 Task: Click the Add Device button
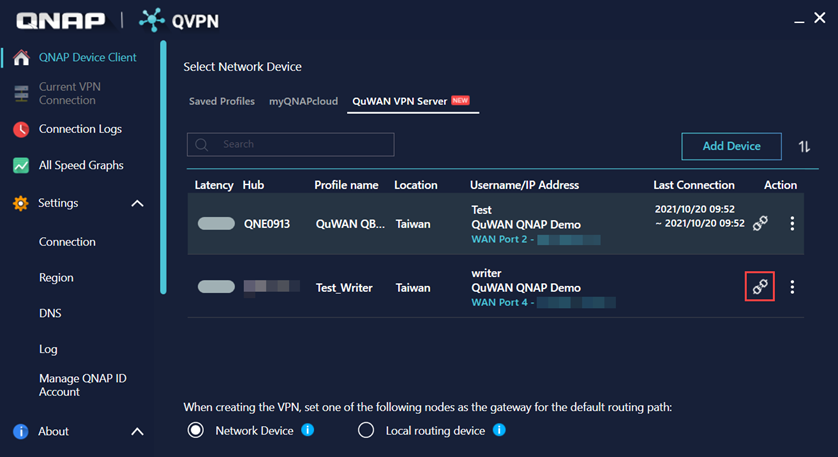[x=731, y=146]
